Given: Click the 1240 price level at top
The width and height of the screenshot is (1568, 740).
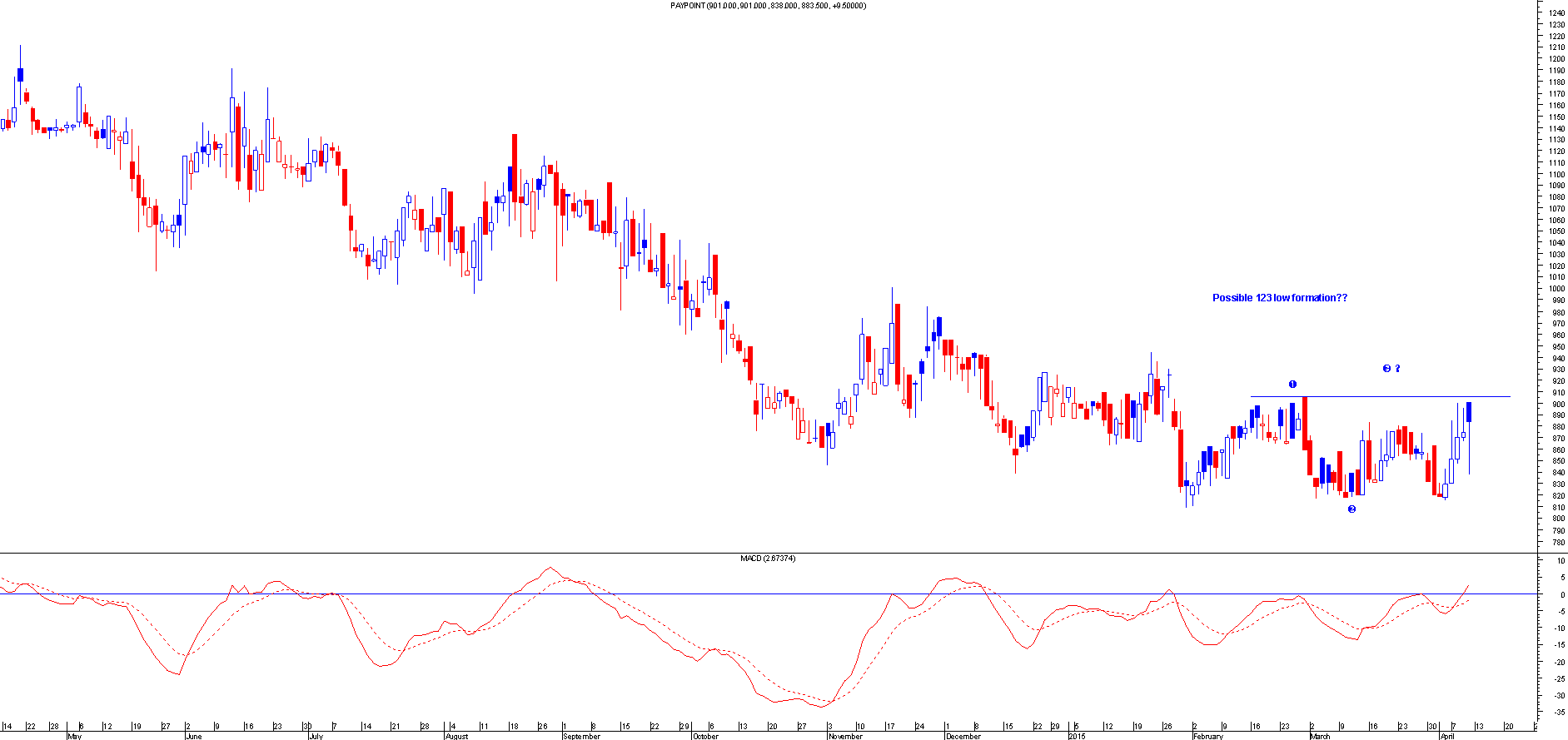Looking at the screenshot, I should pyautogui.click(x=1556, y=13).
